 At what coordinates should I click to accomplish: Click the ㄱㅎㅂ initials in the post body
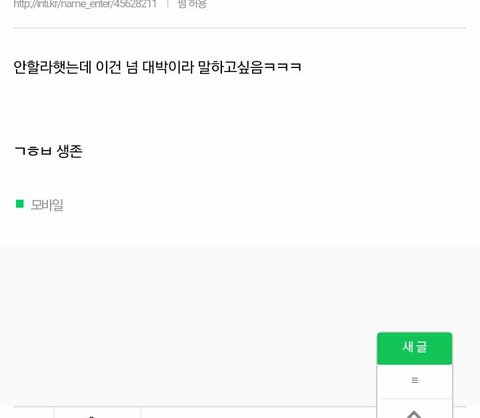[x=33, y=151]
